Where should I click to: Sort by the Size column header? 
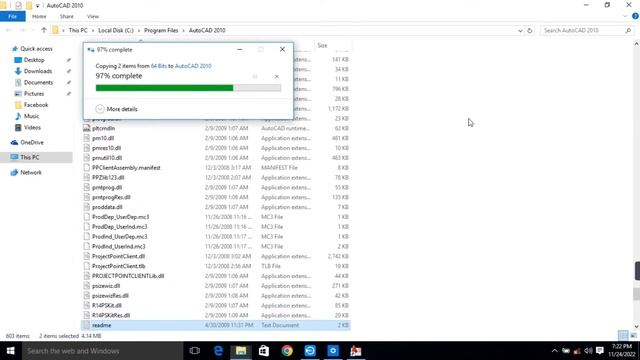(x=322, y=45)
